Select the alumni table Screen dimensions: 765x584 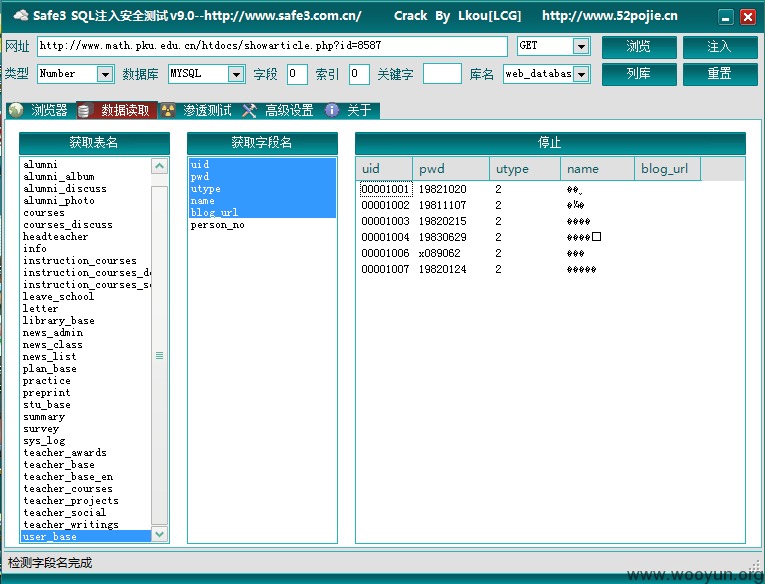coord(86,164)
